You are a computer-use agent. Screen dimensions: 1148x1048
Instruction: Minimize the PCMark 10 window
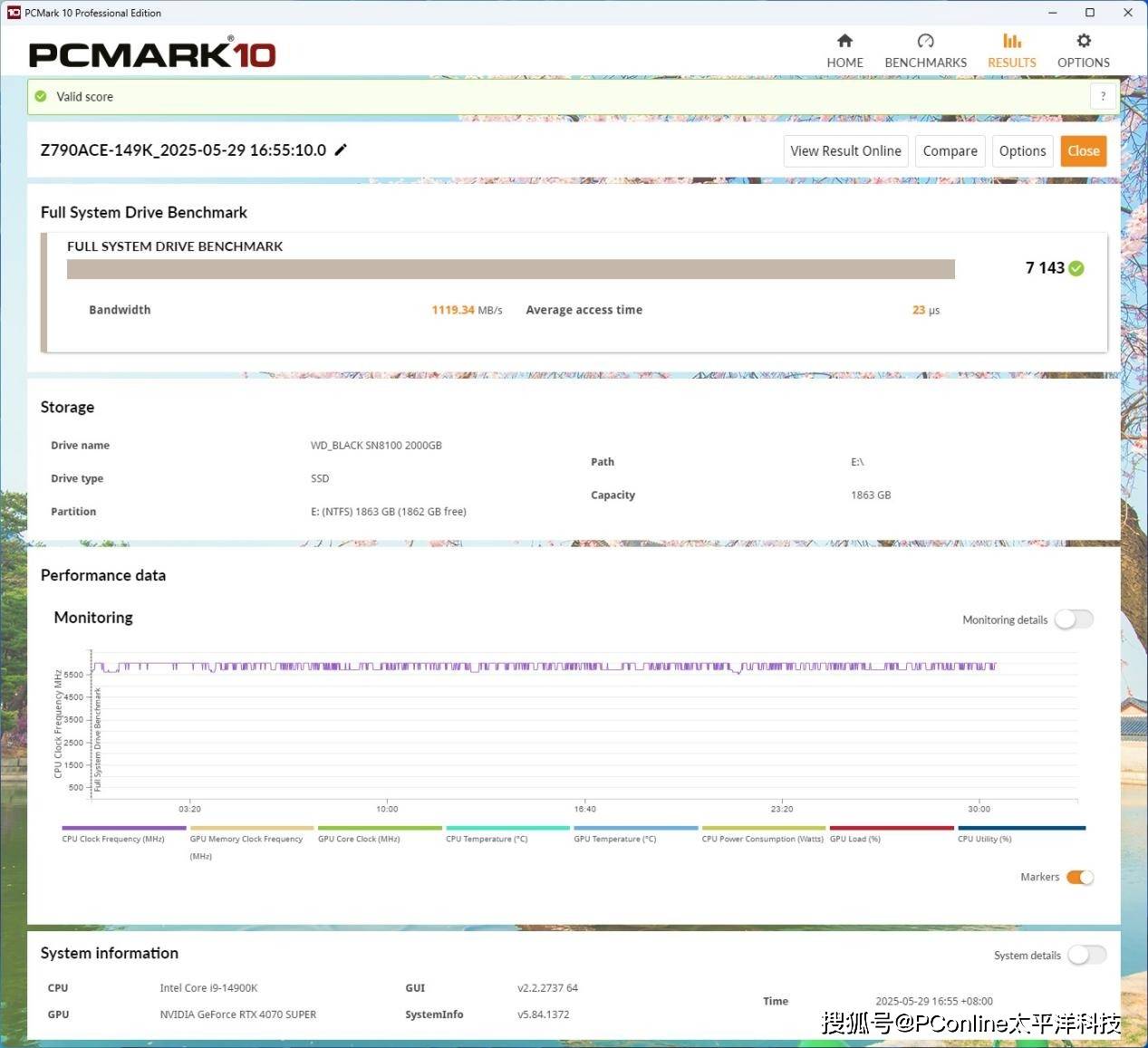1053,13
